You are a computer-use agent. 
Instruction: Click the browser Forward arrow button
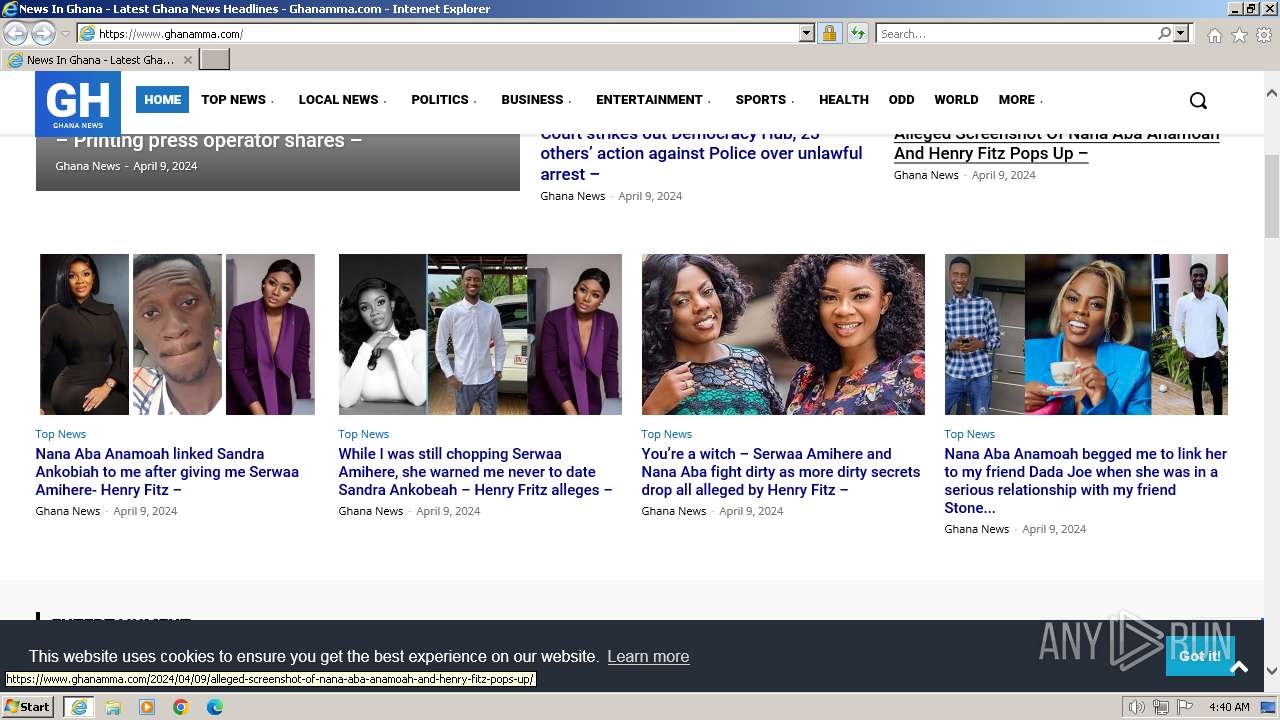(x=43, y=33)
